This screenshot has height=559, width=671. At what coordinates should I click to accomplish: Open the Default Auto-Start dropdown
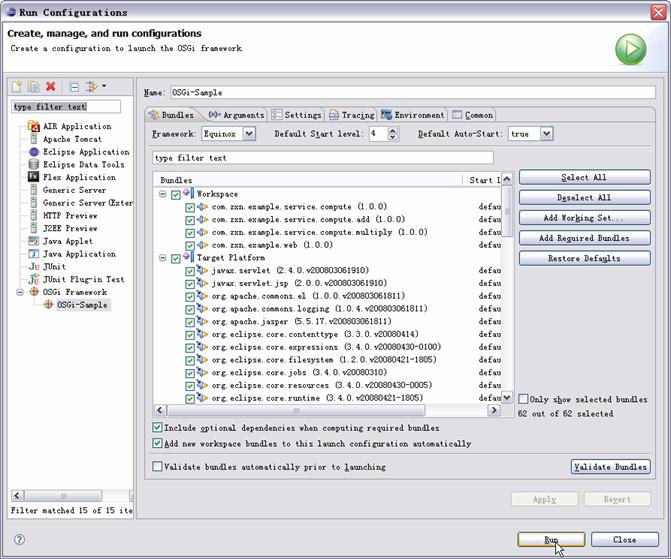(x=546, y=134)
